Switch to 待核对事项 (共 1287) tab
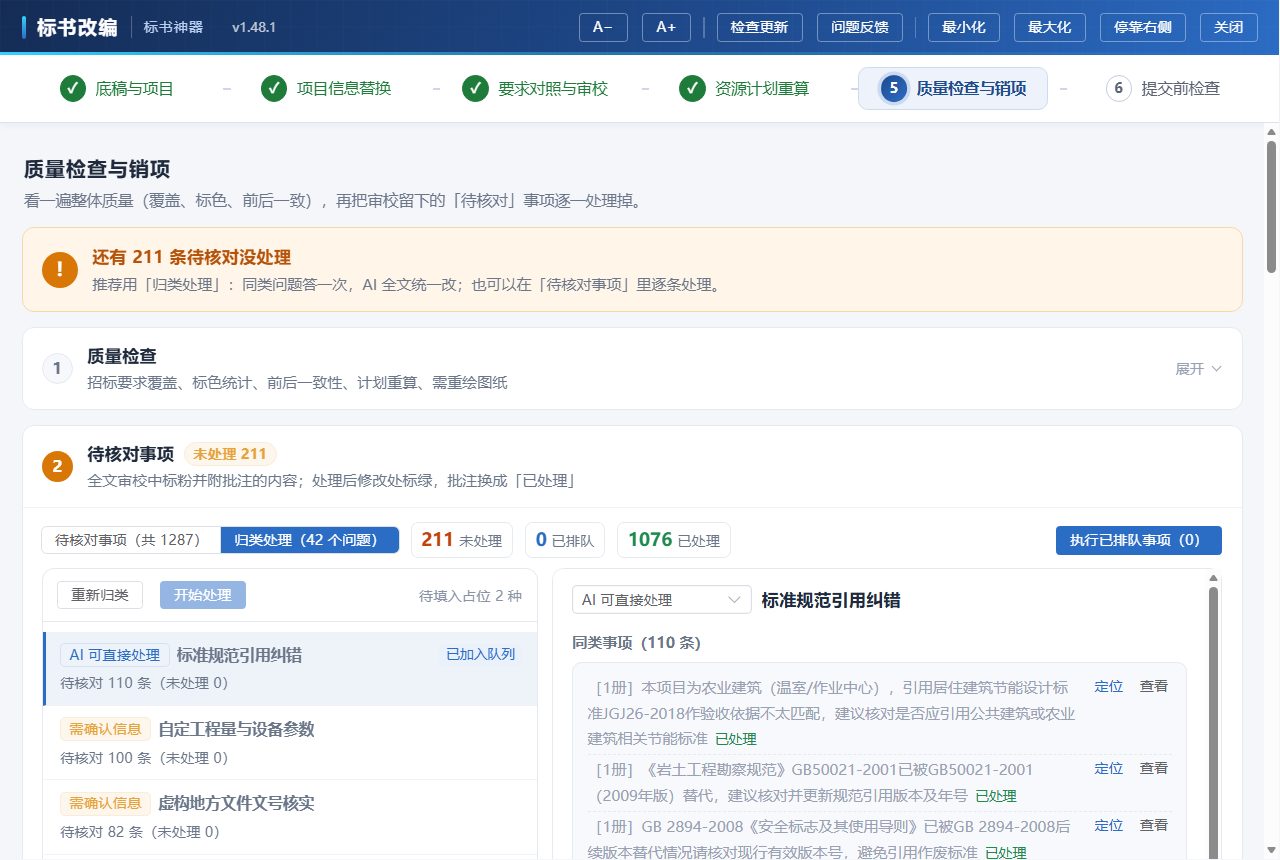Image resolution: width=1280 pixels, height=860 pixels. point(131,540)
